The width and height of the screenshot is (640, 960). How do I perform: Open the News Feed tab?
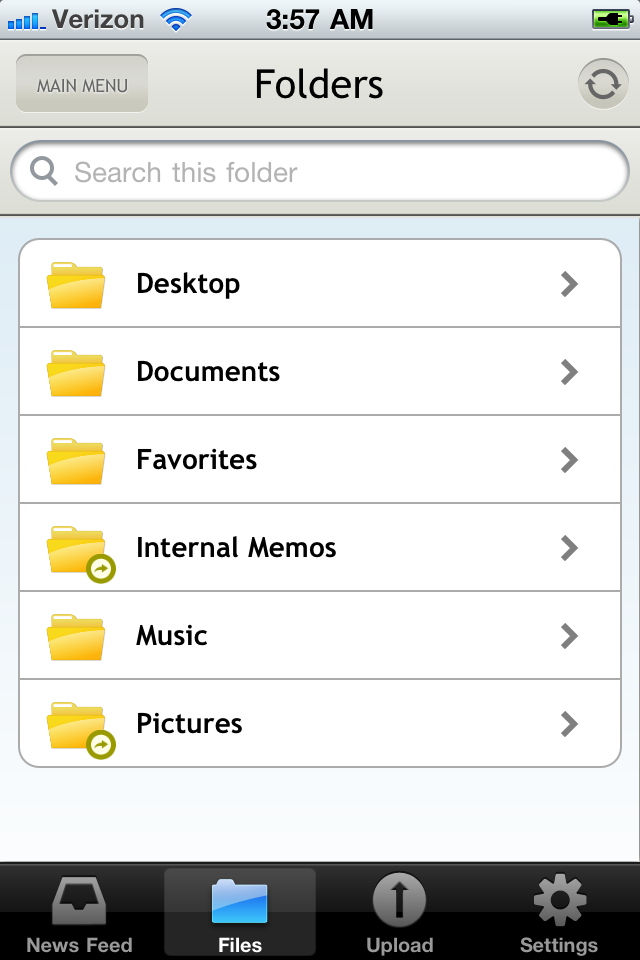point(79,914)
